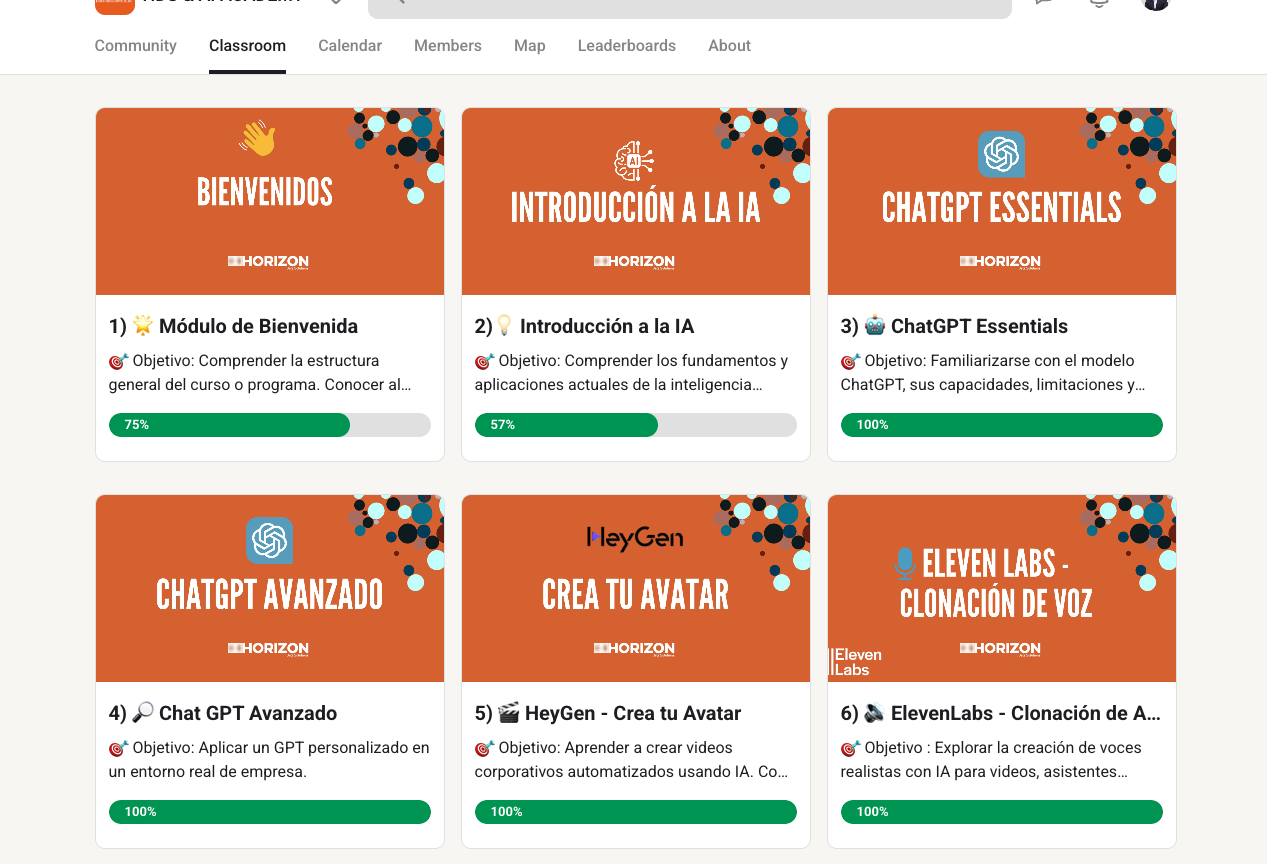The height and width of the screenshot is (864, 1267).
Task: Click the 'CHATGPT AVANZADO' banner heading
Action: click(x=269, y=595)
